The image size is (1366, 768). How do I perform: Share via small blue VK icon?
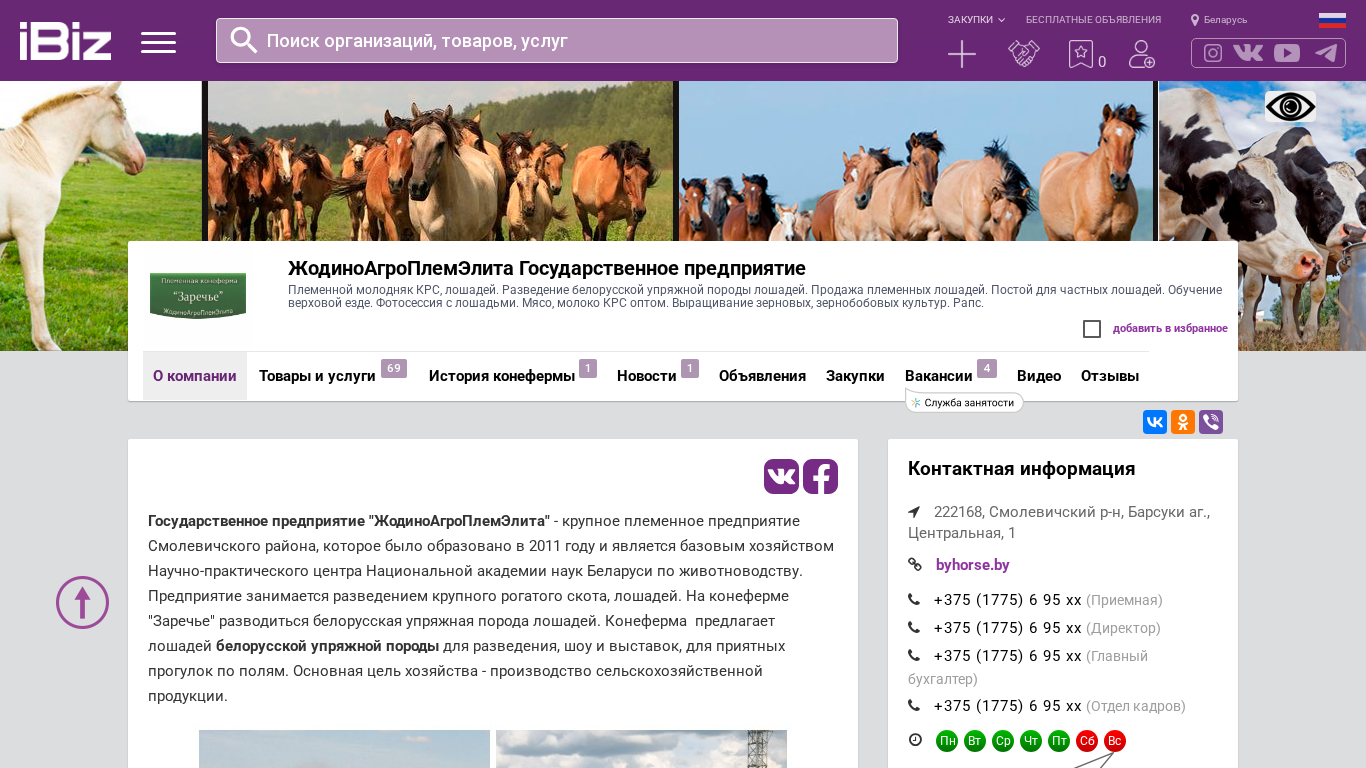click(1155, 422)
